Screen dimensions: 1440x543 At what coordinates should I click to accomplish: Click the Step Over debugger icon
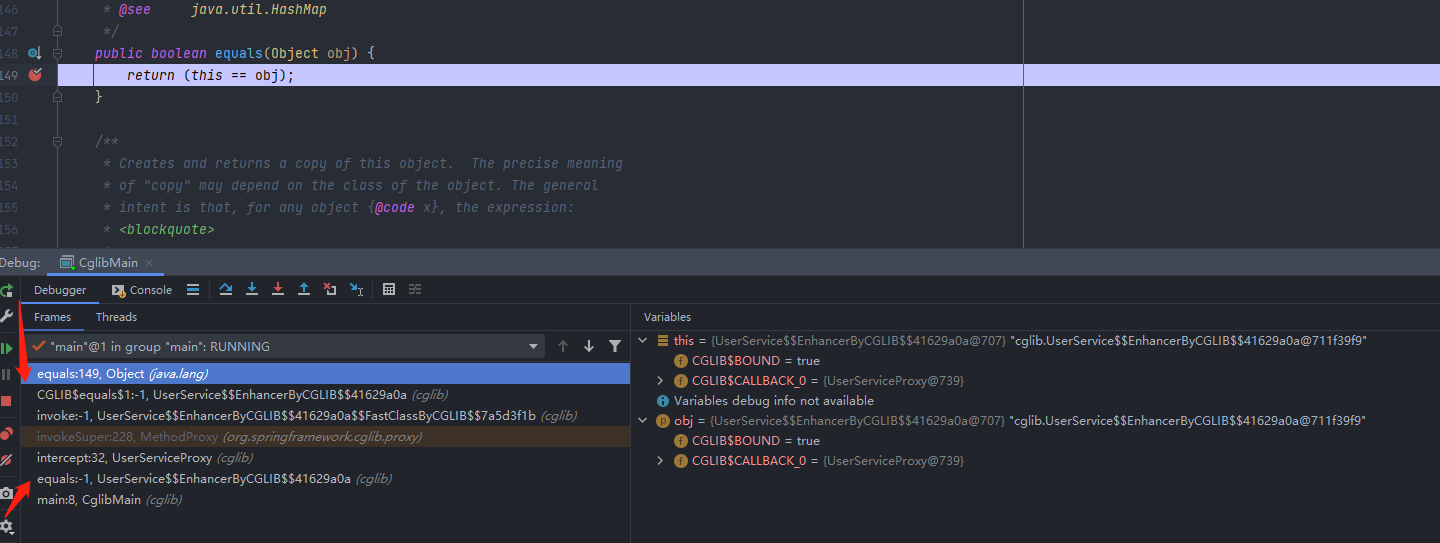[226, 290]
